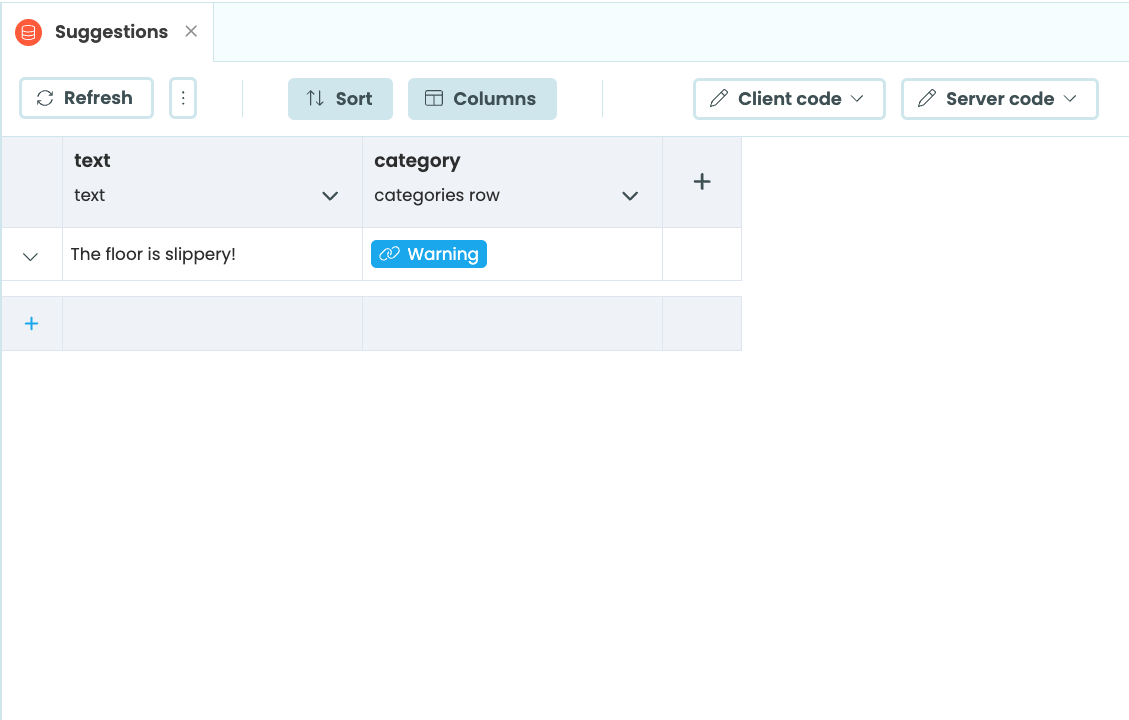Open the Server code dropdown arrow
The width and height of the screenshot is (1129, 720).
point(1069,98)
